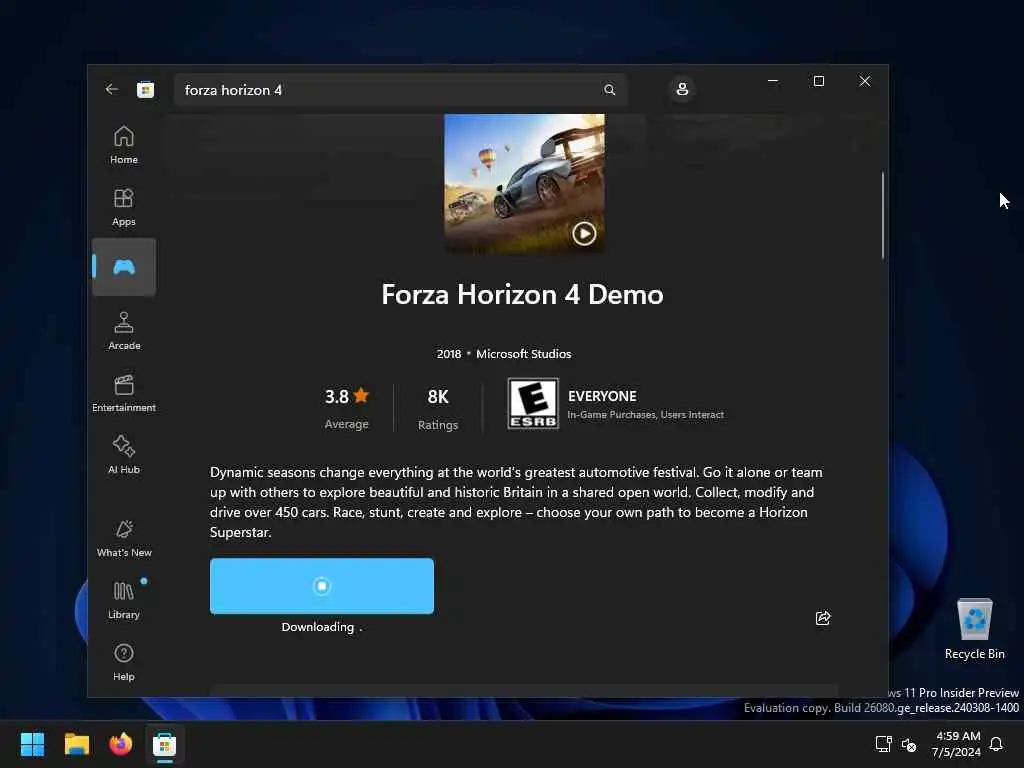Go back with the back arrow

112,89
